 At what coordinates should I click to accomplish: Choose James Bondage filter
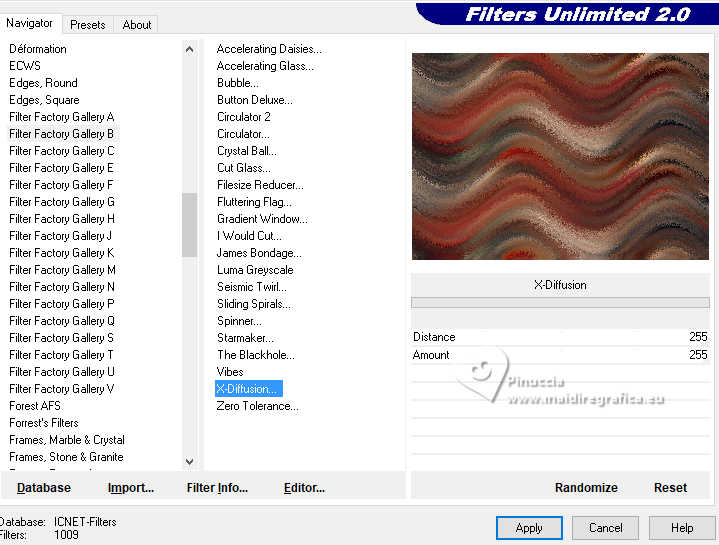259,253
